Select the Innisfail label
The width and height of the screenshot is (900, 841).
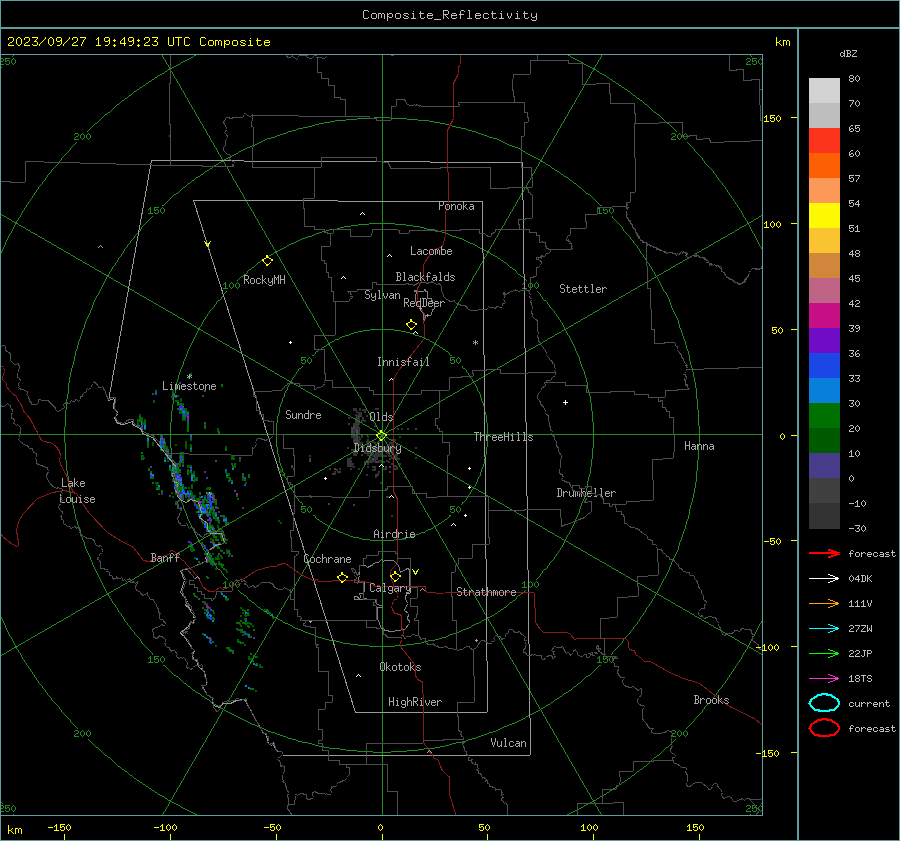403,362
